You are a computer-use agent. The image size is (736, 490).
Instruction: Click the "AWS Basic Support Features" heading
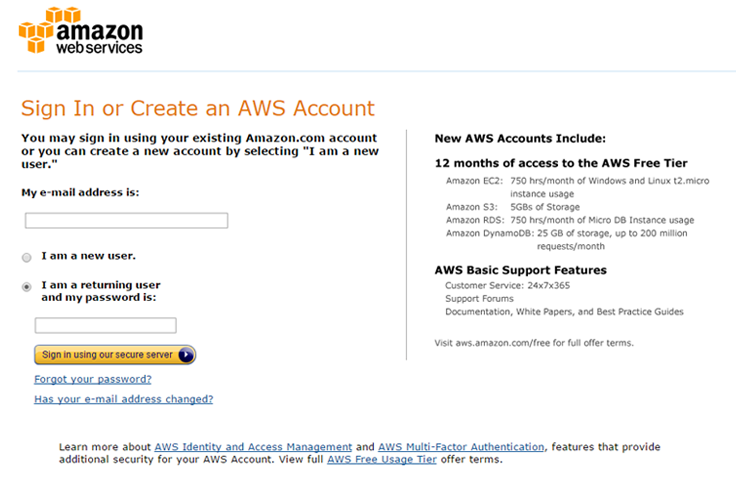(x=521, y=270)
